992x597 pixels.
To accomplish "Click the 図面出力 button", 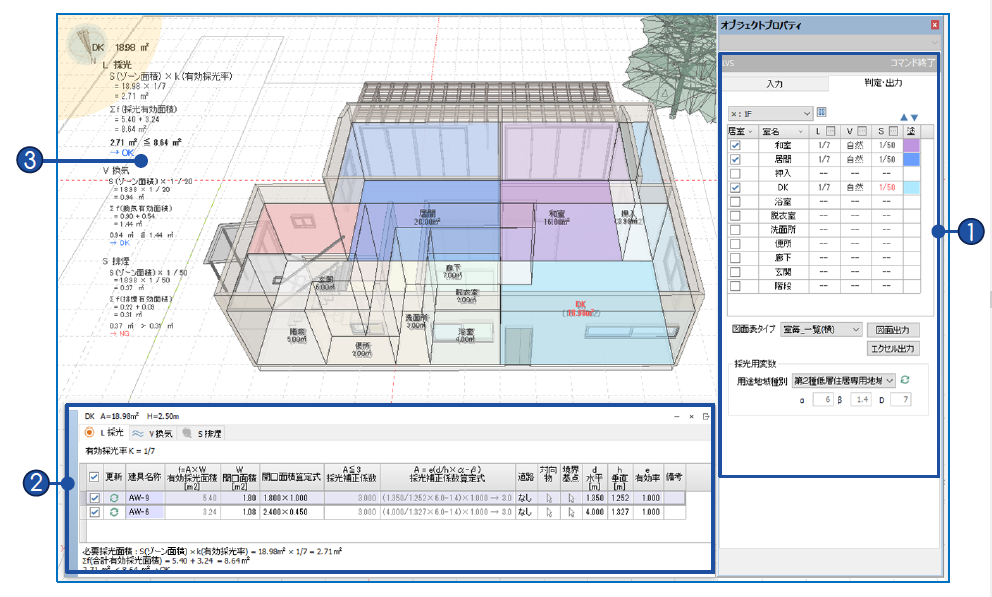I will (893, 329).
